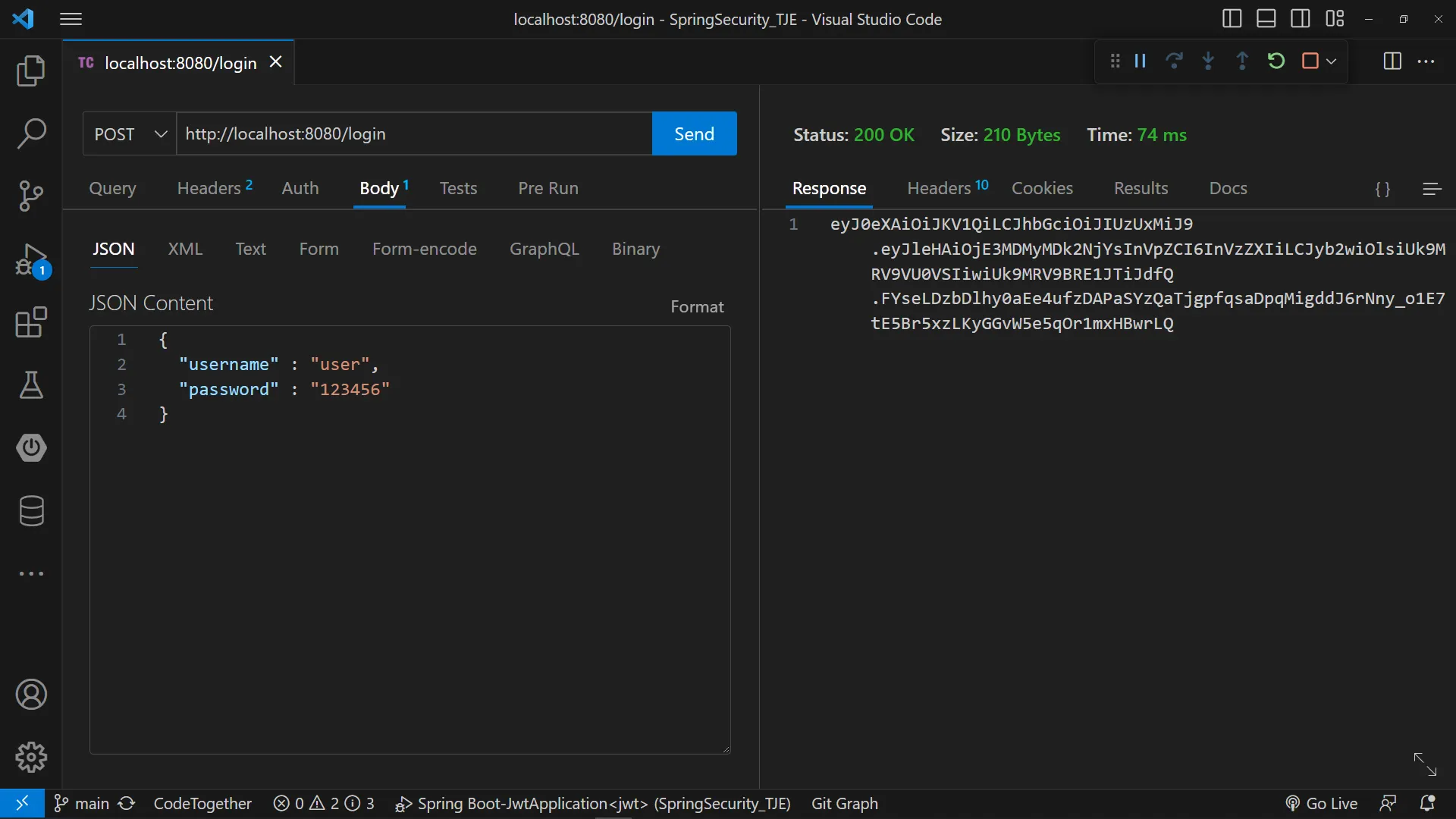Toggle the secondary side bar layout

(1300, 19)
